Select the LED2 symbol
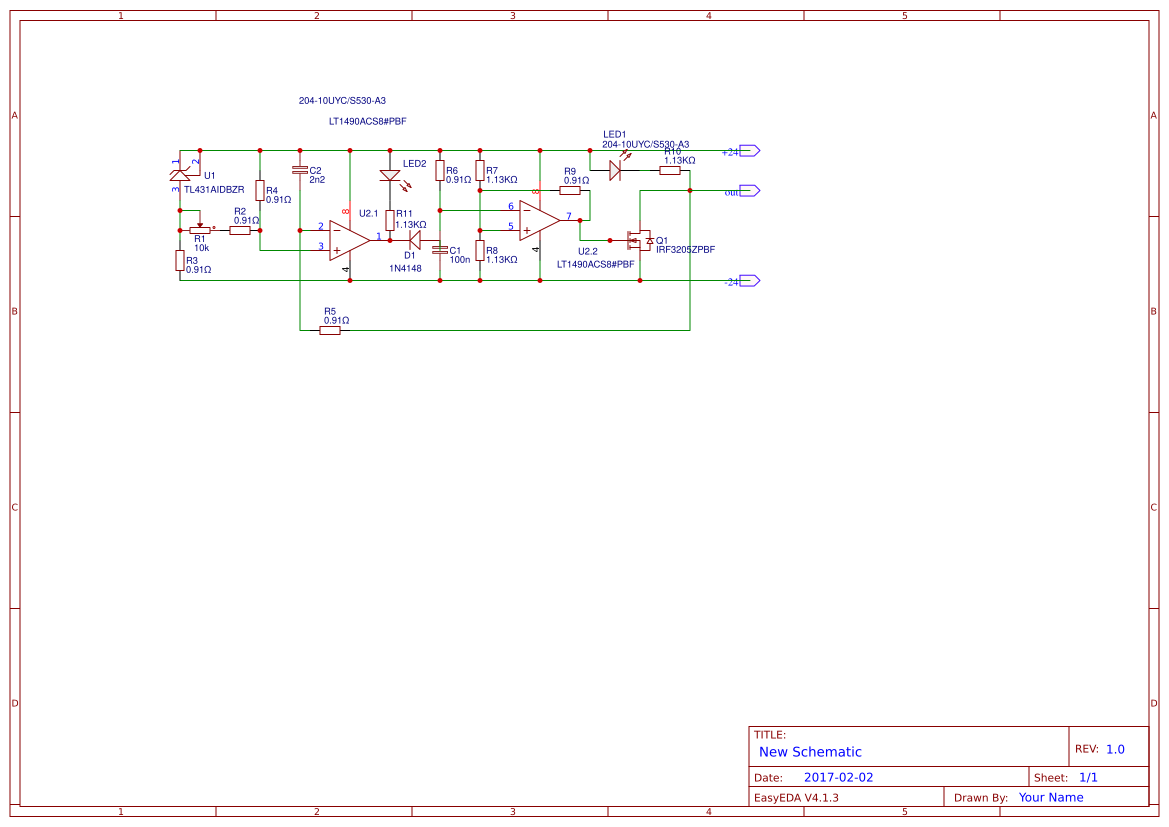Screen dimensions: 1169x827 390,177
